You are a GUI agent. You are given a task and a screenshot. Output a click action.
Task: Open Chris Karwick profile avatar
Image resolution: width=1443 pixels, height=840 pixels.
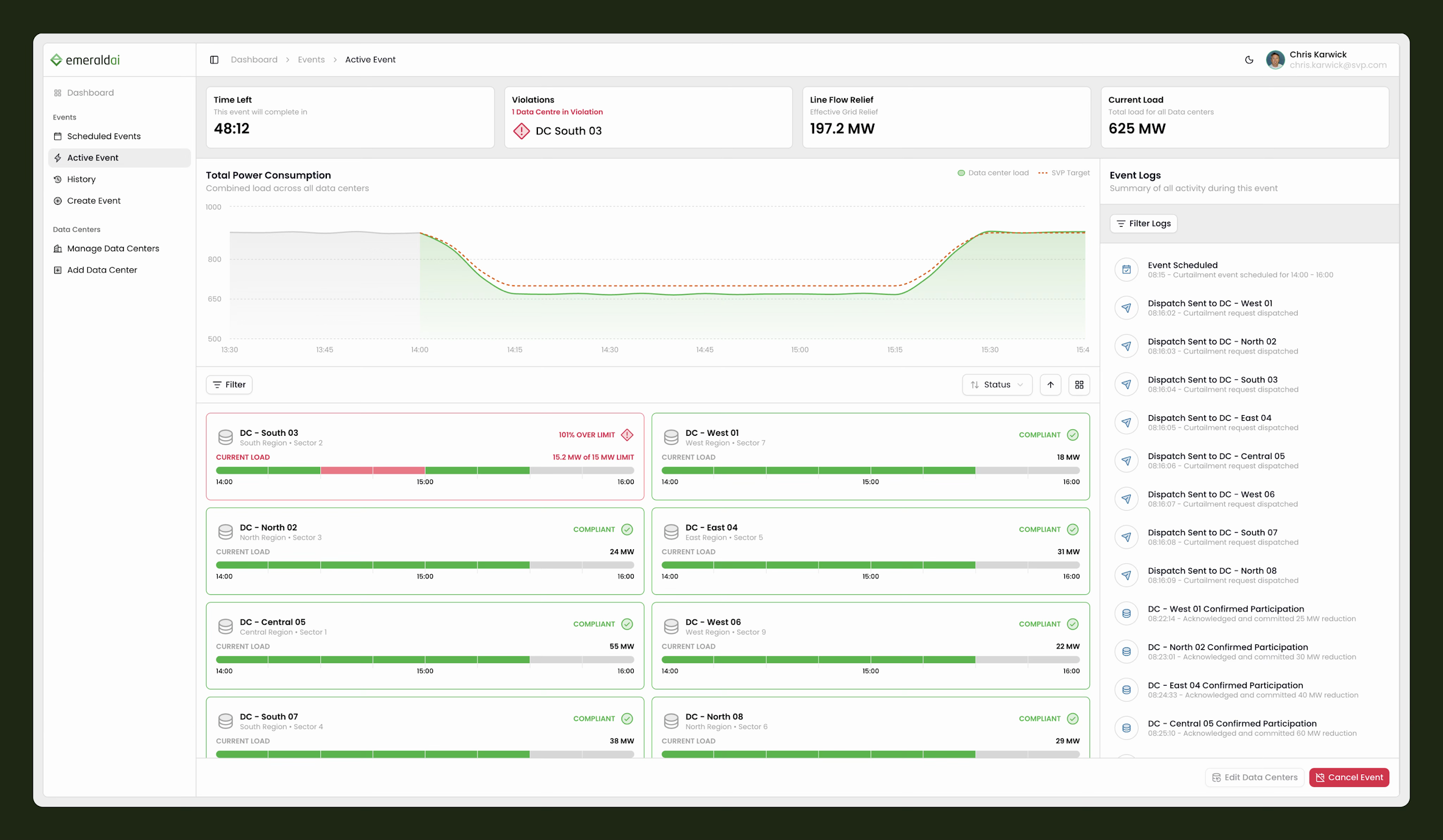[x=1275, y=60]
